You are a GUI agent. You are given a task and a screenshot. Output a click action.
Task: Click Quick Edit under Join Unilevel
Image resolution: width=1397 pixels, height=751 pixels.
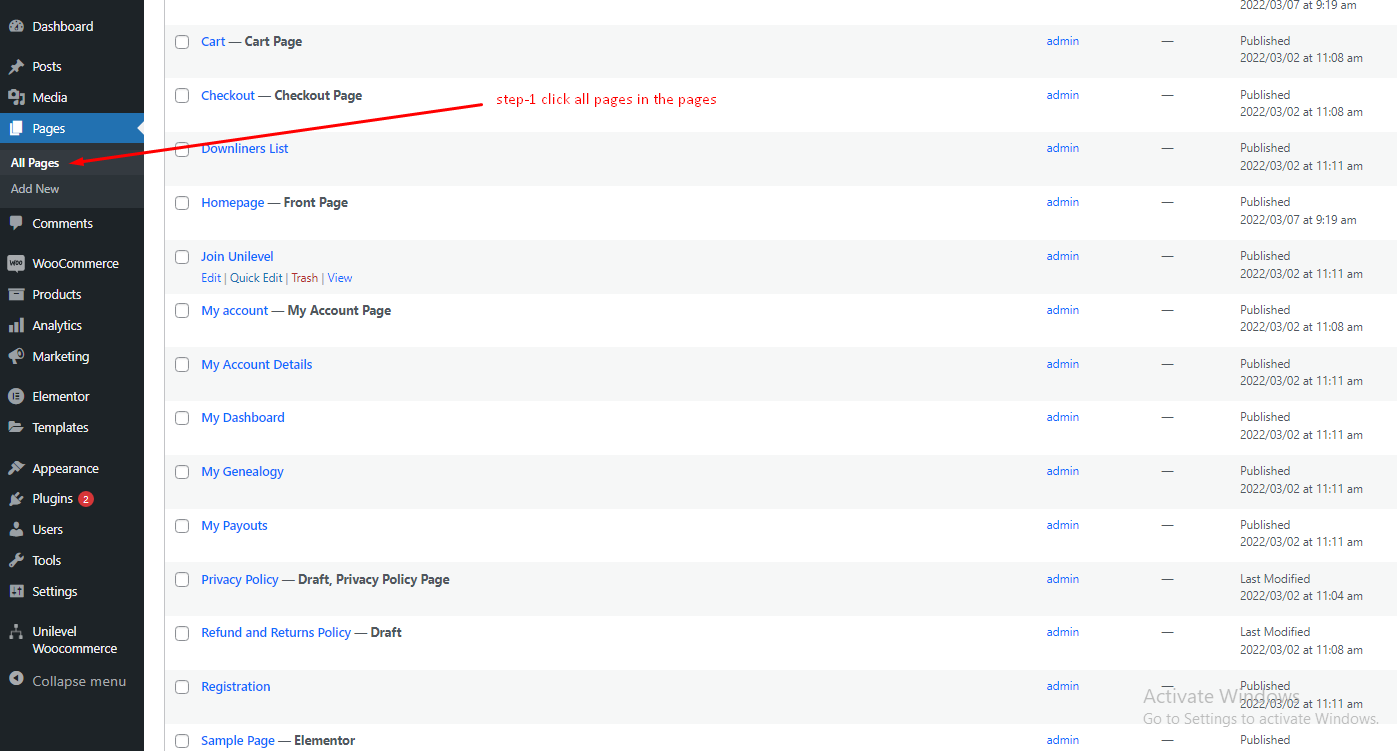[256, 278]
